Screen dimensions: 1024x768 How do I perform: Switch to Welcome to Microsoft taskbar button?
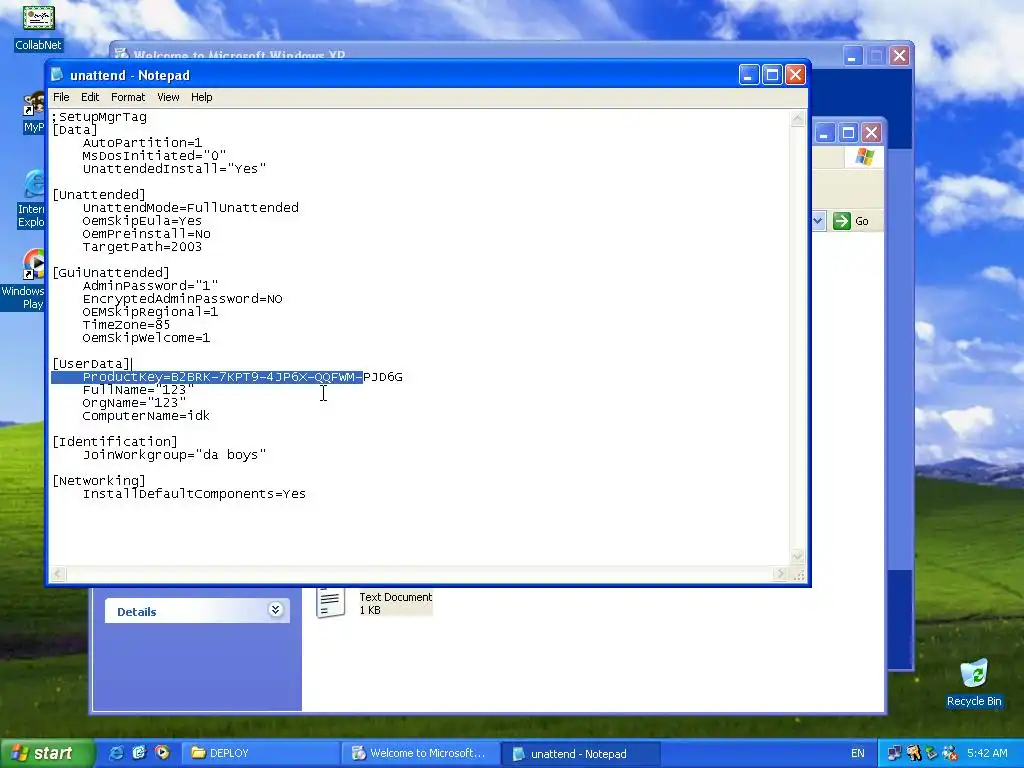pyautogui.click(x=420, y=753)
